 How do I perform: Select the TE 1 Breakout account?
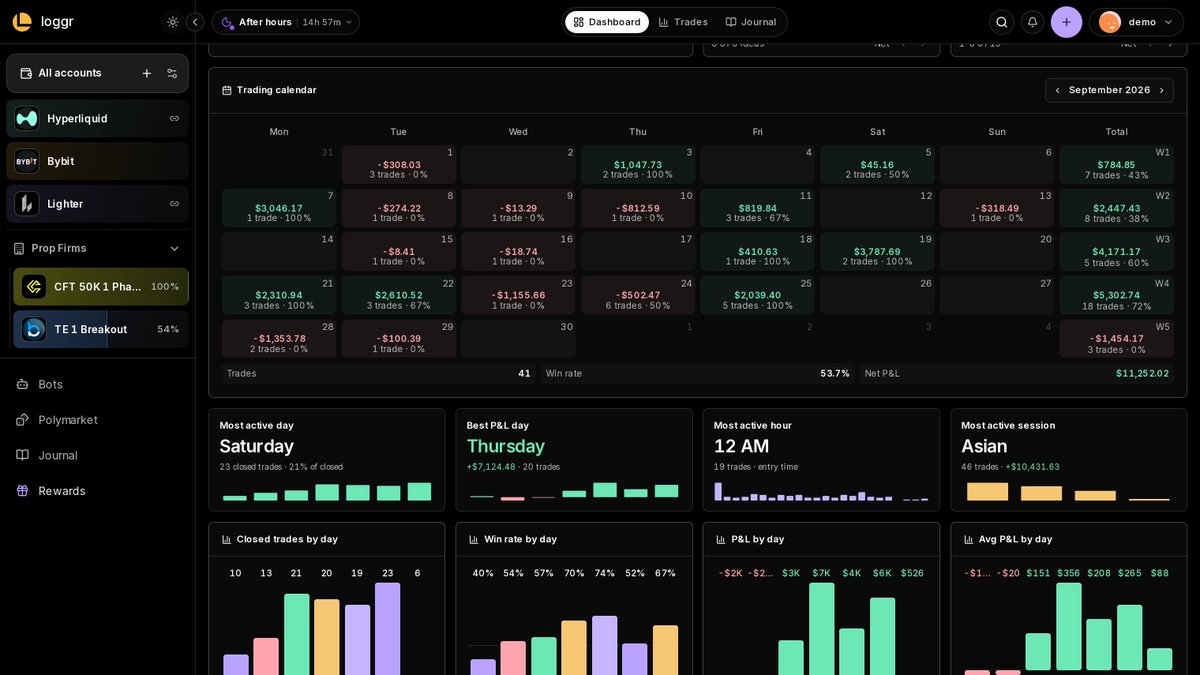click(101, 329)
